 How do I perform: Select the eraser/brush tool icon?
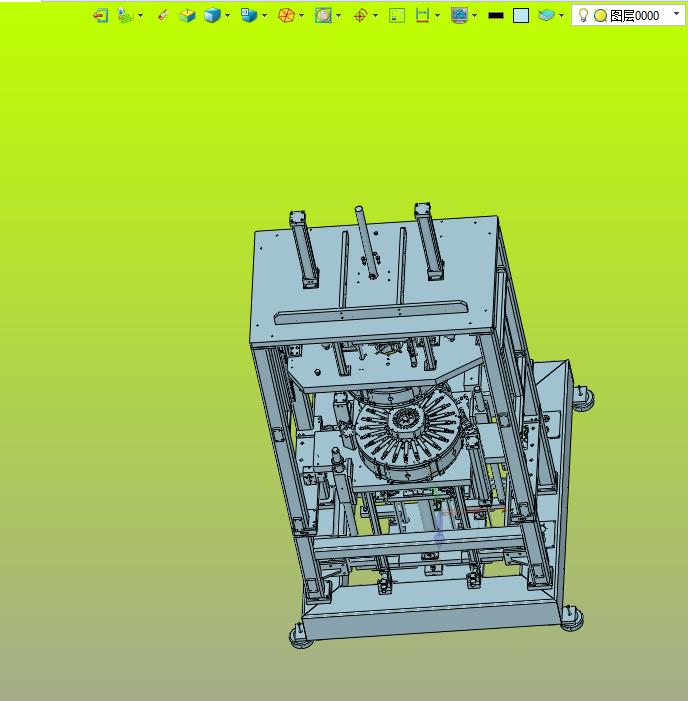tap(163, 16)
